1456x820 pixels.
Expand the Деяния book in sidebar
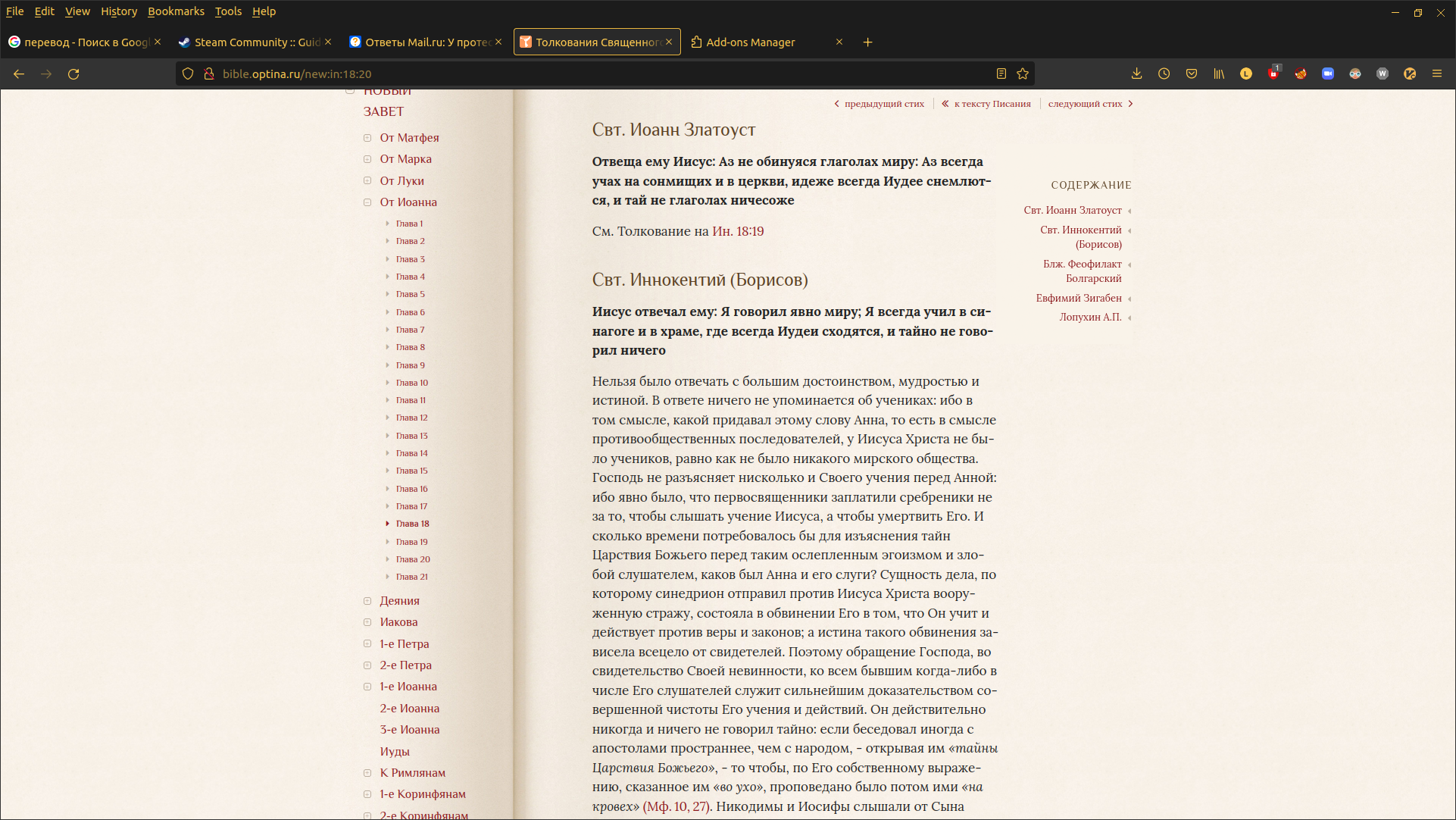[367, 600]
